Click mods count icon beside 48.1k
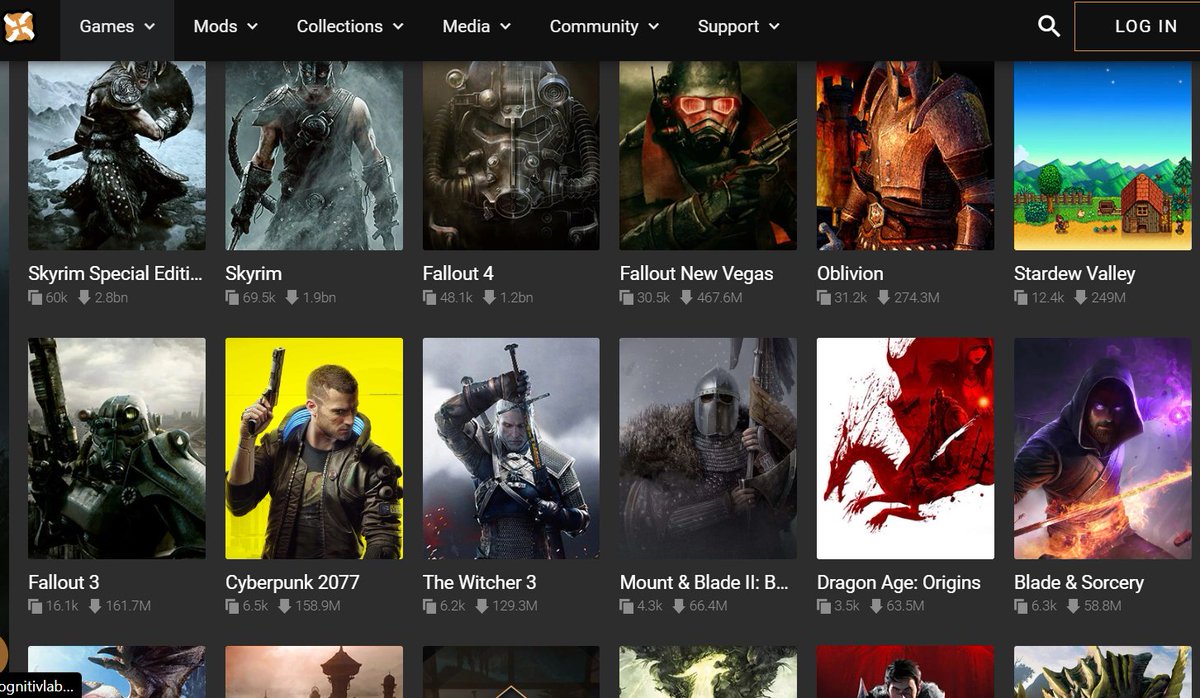1200x698 pixels. pos(430,298)
